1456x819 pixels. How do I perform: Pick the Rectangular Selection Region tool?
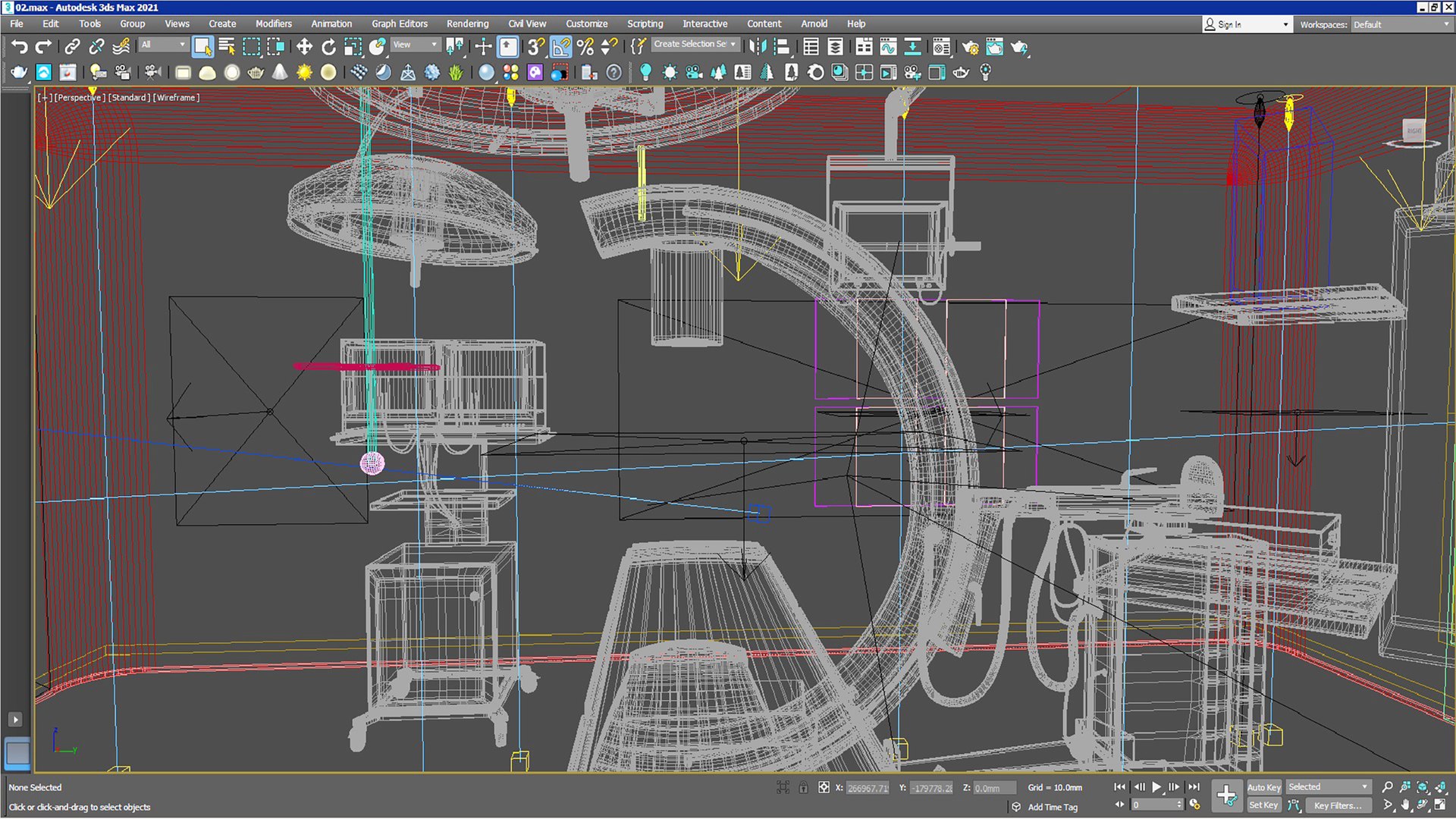(x=251, y=47)
